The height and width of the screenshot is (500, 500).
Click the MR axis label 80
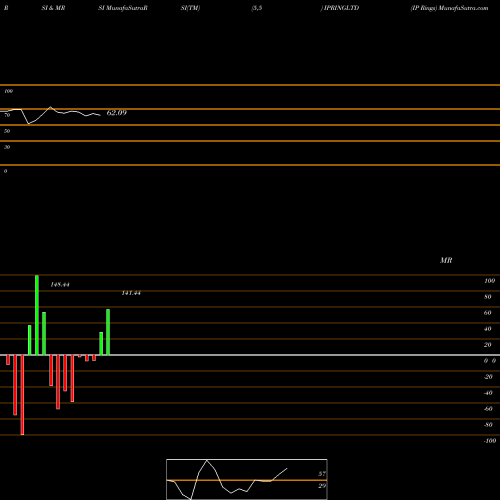point(487,297)
